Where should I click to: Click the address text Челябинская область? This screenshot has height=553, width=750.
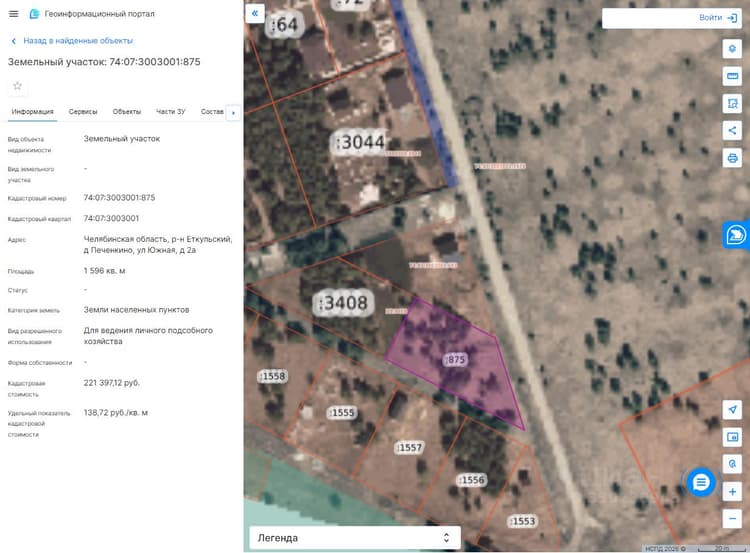click(x=158, y=244)
